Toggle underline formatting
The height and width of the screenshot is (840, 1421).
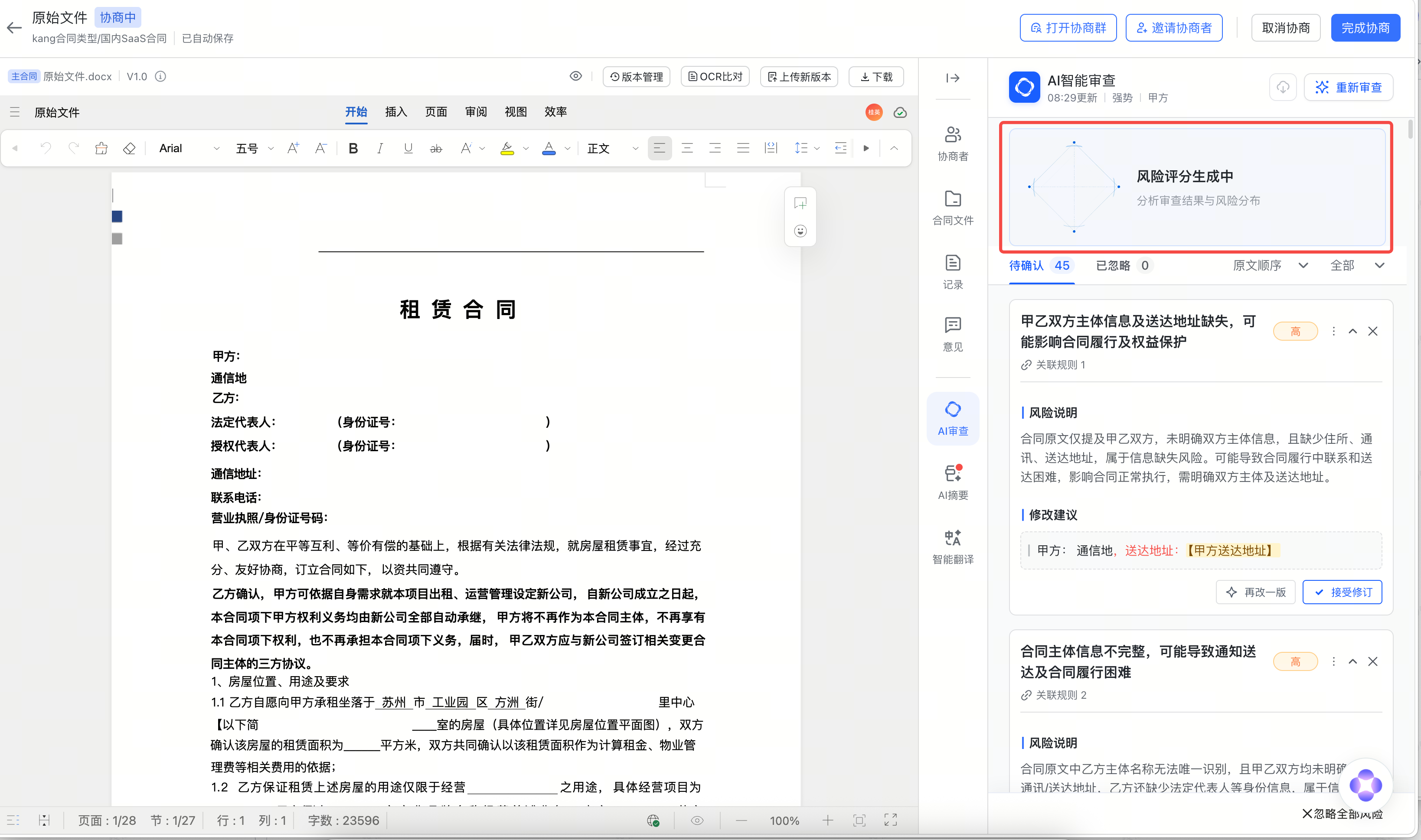coord(408,148)
